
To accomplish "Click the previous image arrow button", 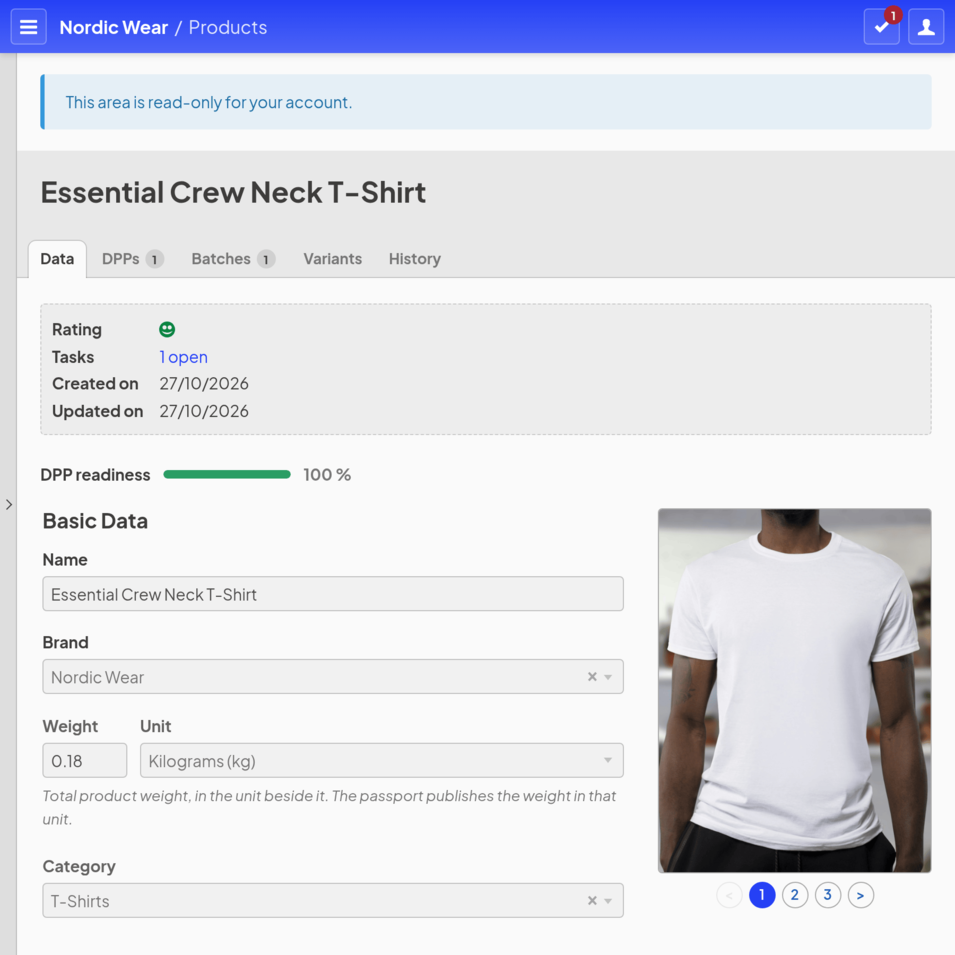I will click(x=729, y=895).
